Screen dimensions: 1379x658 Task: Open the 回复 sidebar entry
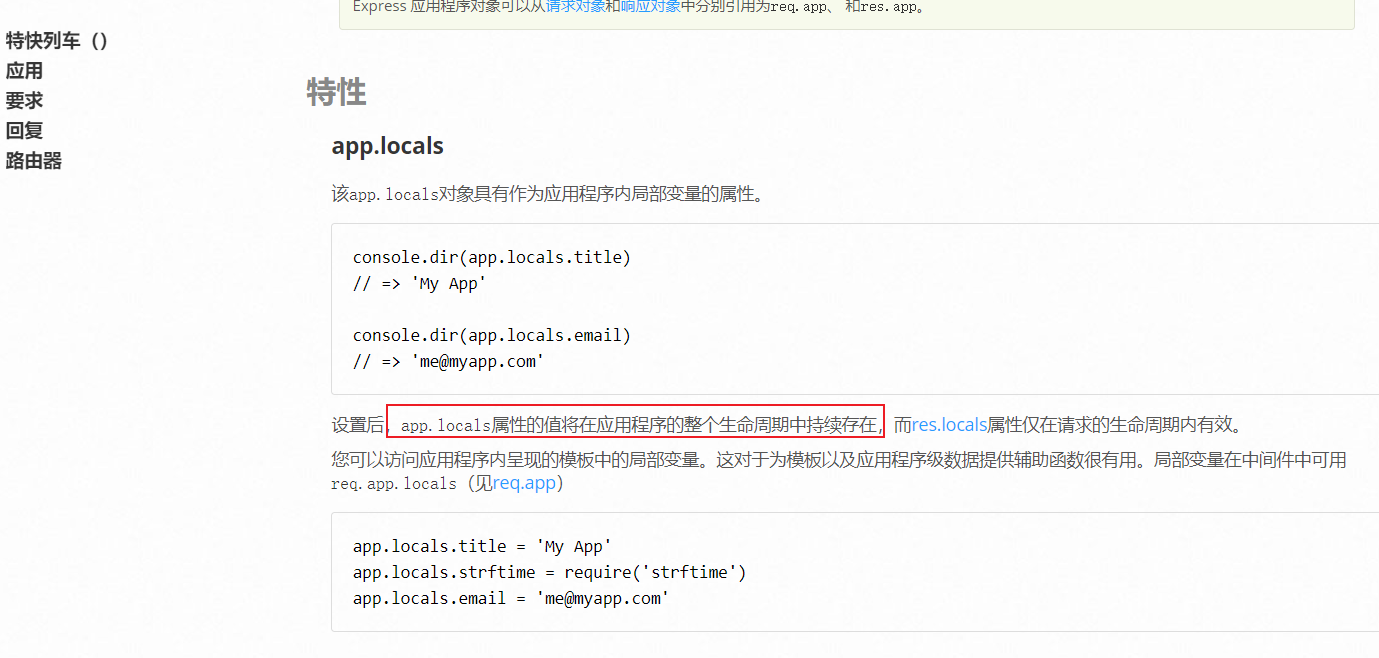click(24, 131)
